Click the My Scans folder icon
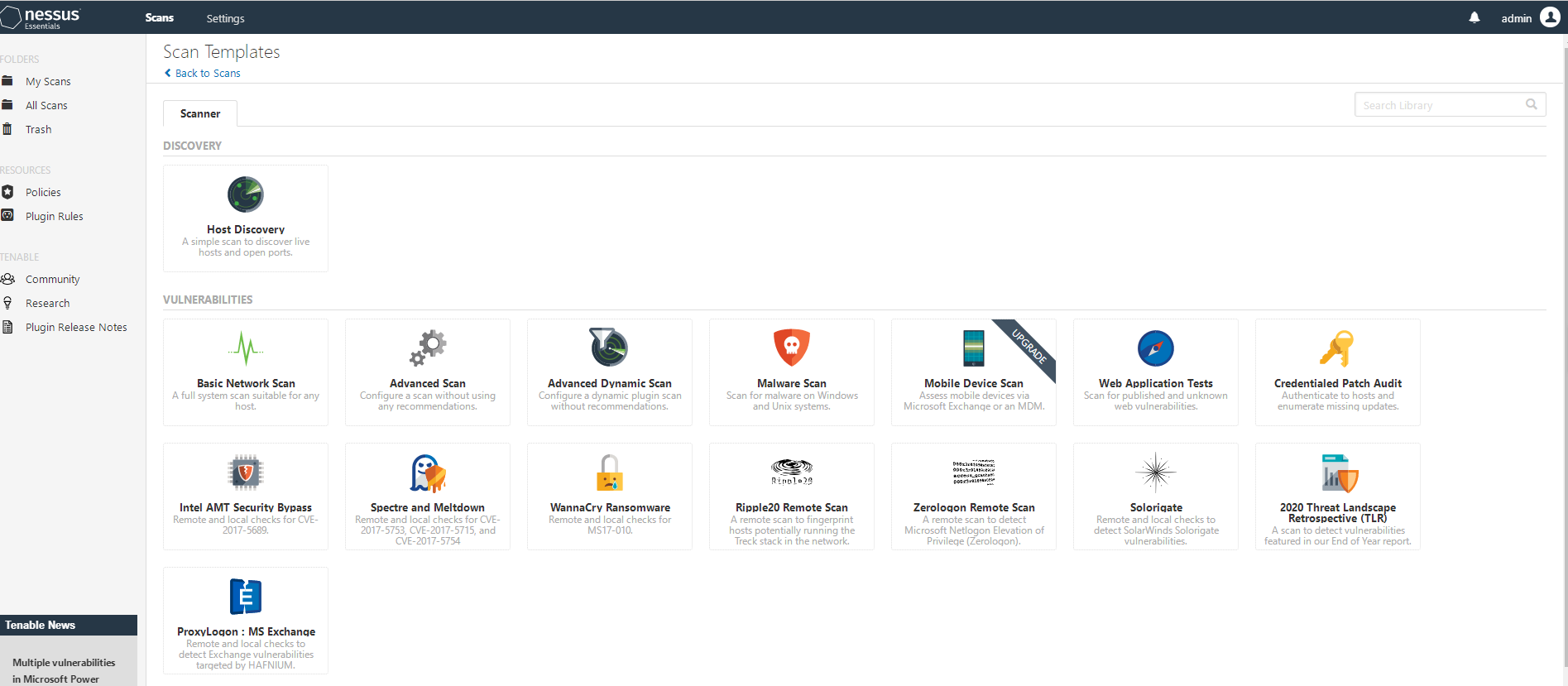 [x=7, y=81]
